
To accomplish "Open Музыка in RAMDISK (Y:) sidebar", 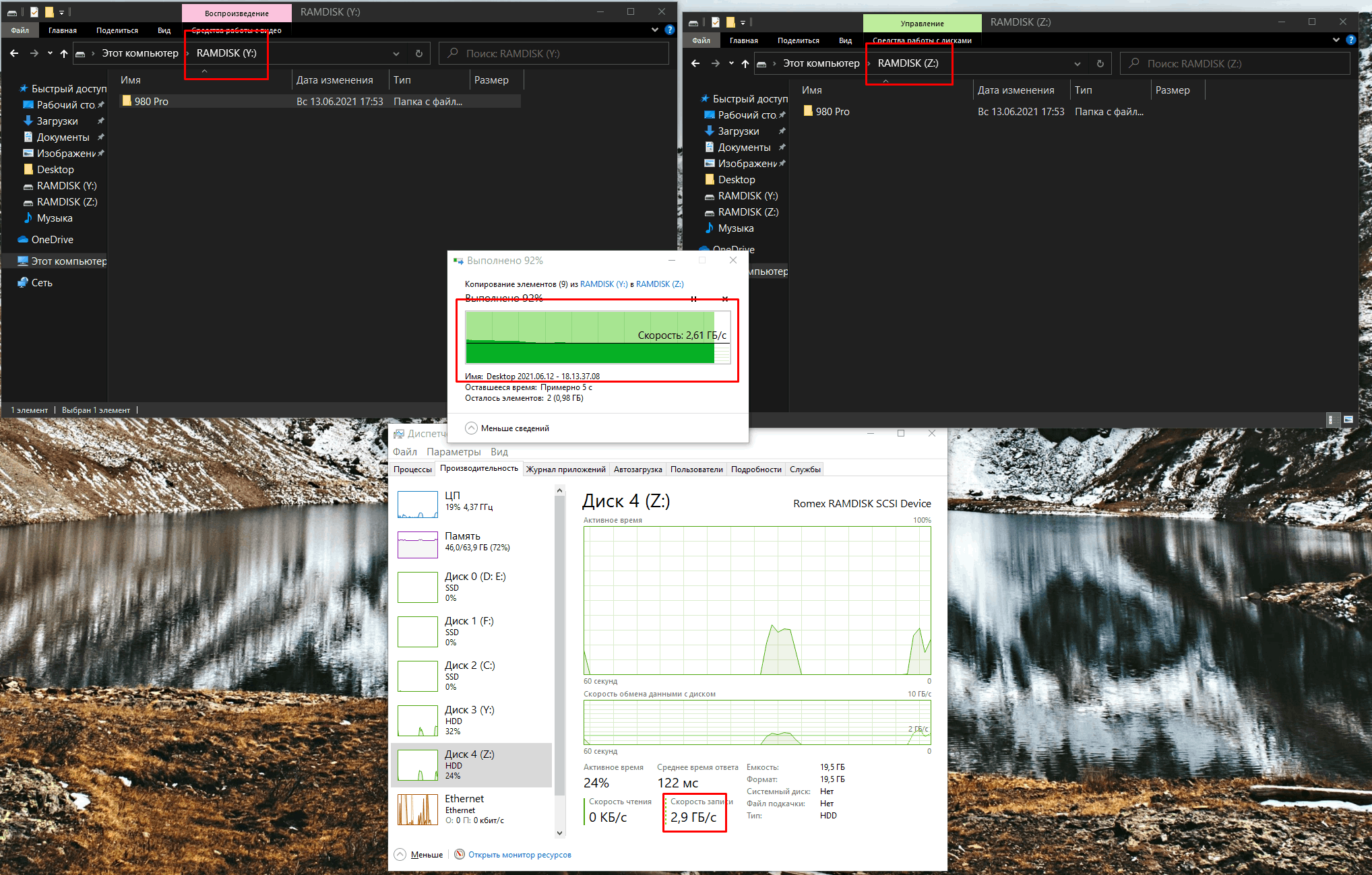I will tap(54, 218).
